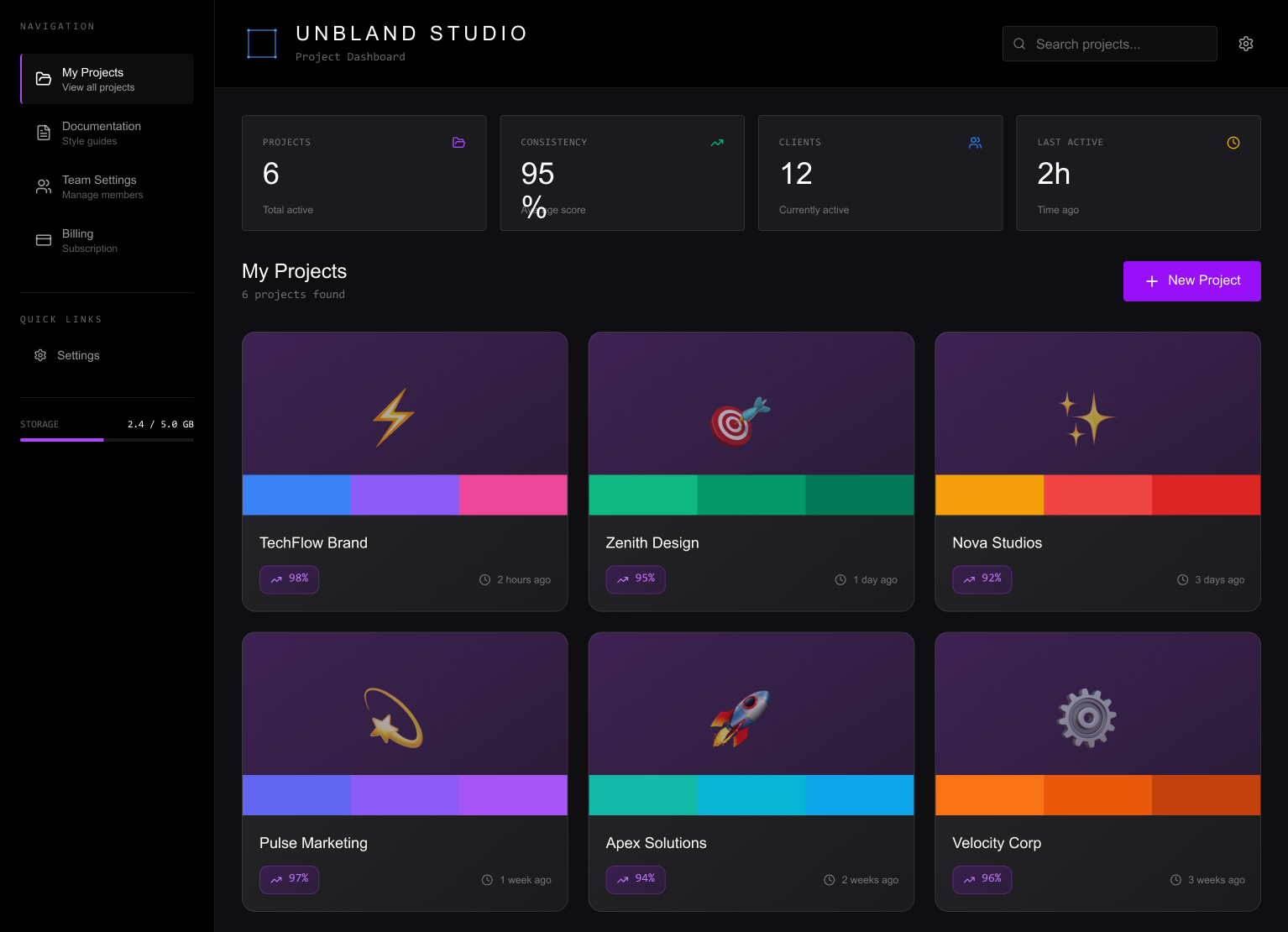
Task: Create a New Project
Action: click(x=1191, y=280)
